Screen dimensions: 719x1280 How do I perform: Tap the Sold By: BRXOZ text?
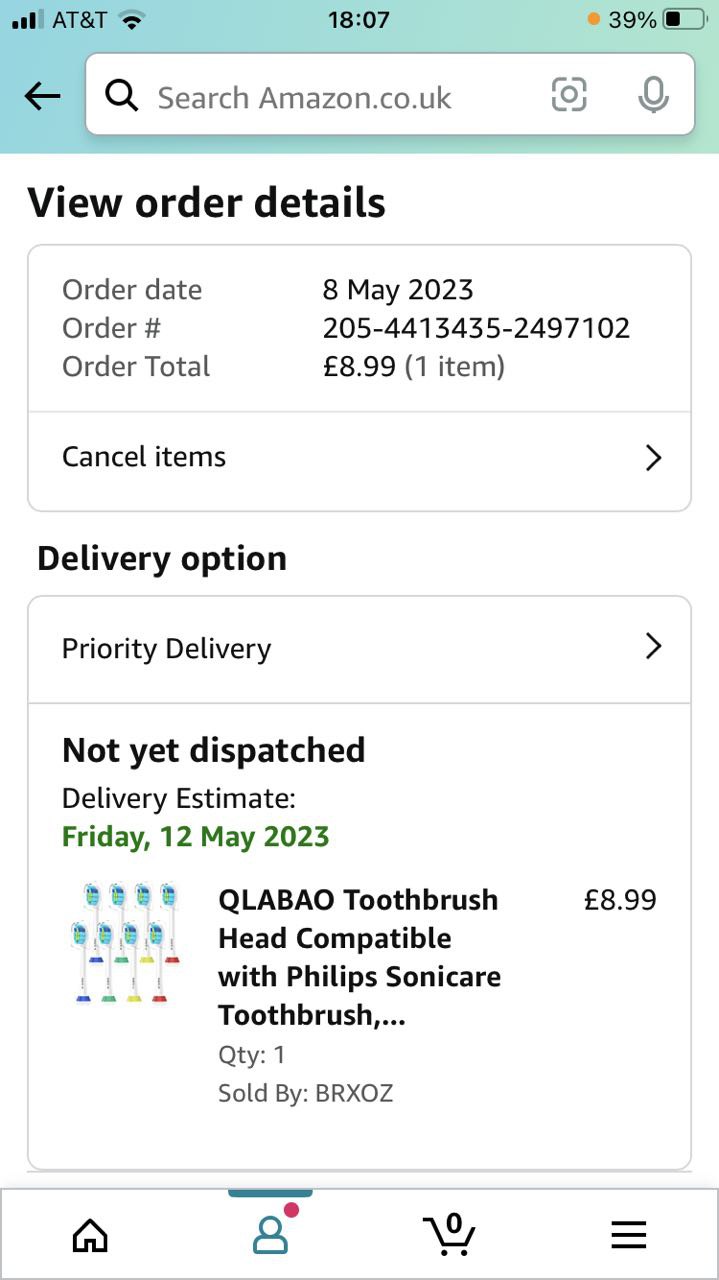click(305, 1093)
